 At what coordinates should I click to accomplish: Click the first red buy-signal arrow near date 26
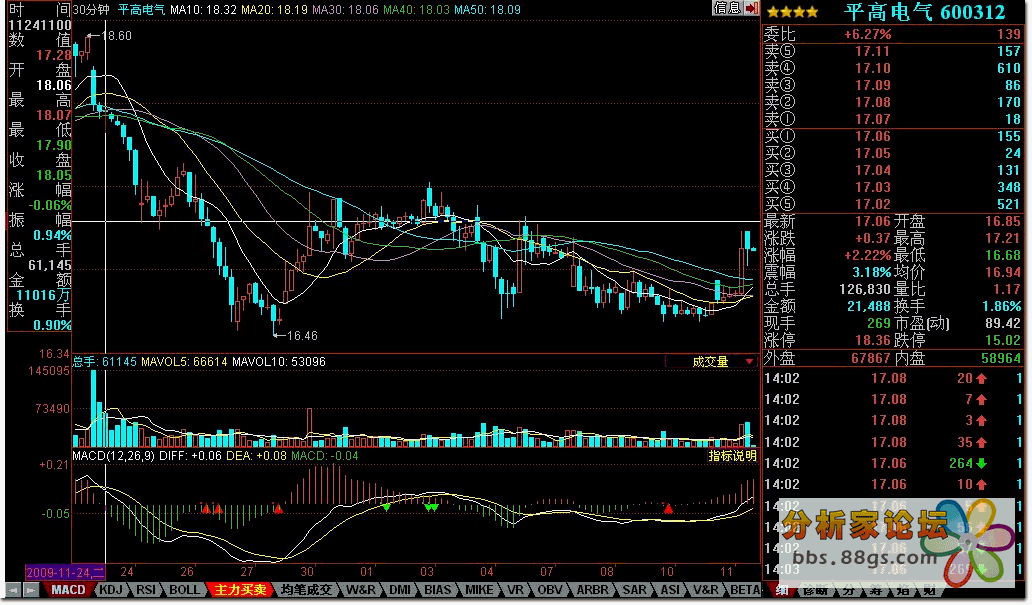click(x=207, y=508)
